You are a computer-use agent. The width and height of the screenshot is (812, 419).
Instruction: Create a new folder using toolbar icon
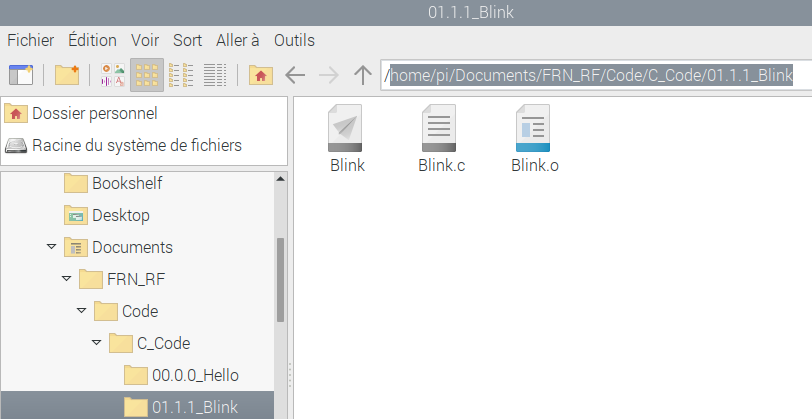[x=67, y=75]
